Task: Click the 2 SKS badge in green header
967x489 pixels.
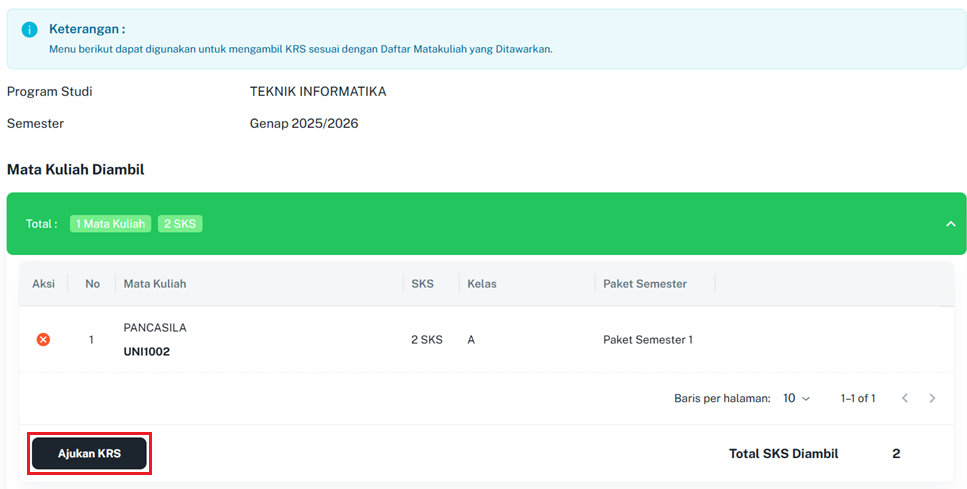Action: click(x=180, y=224)
